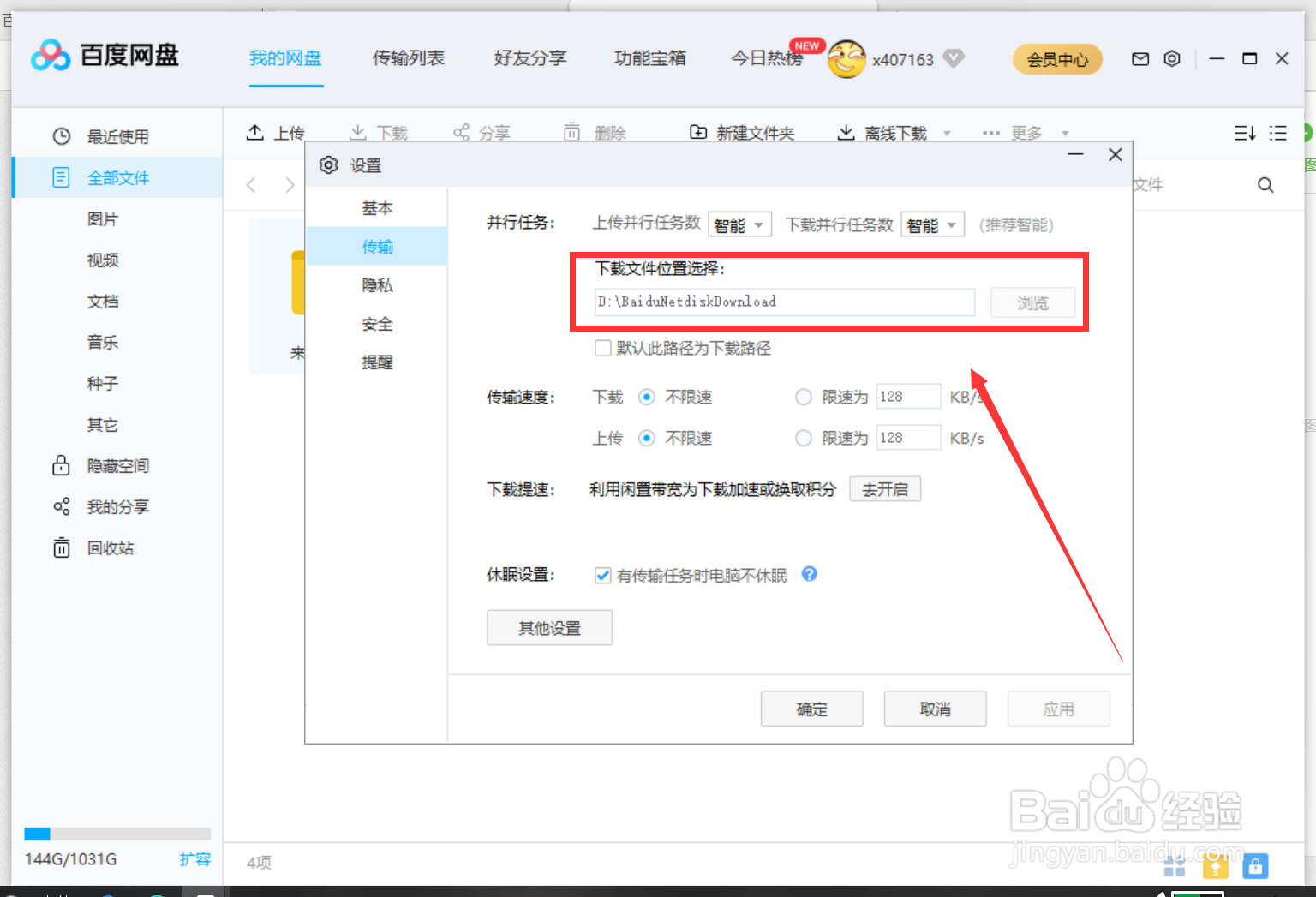Image resolution: width=1316 pixels, height=897 pixels.
Task: Select upload unlimited speed radio
Action: click(647, 438)
